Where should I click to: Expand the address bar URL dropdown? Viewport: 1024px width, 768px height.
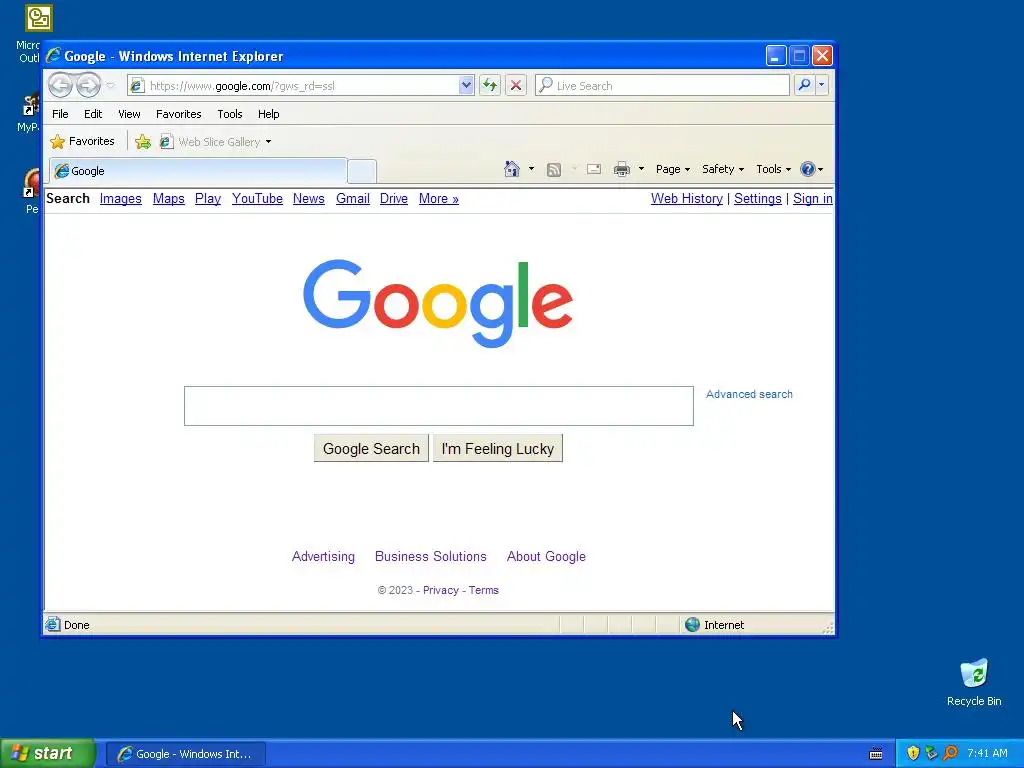tap(466, 85)
